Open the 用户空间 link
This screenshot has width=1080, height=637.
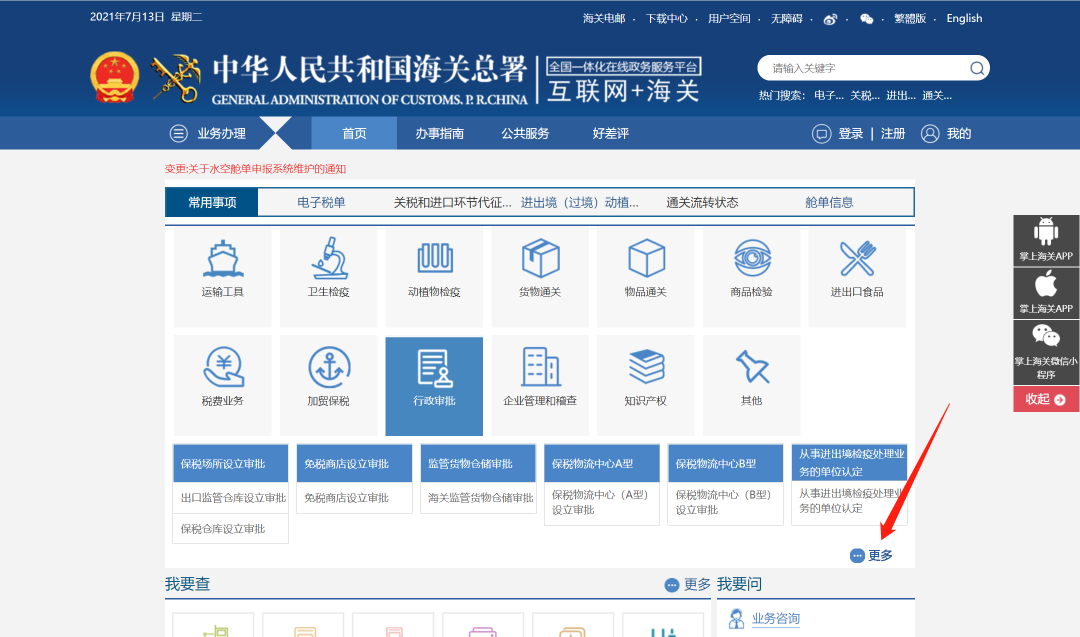point(729,19)
